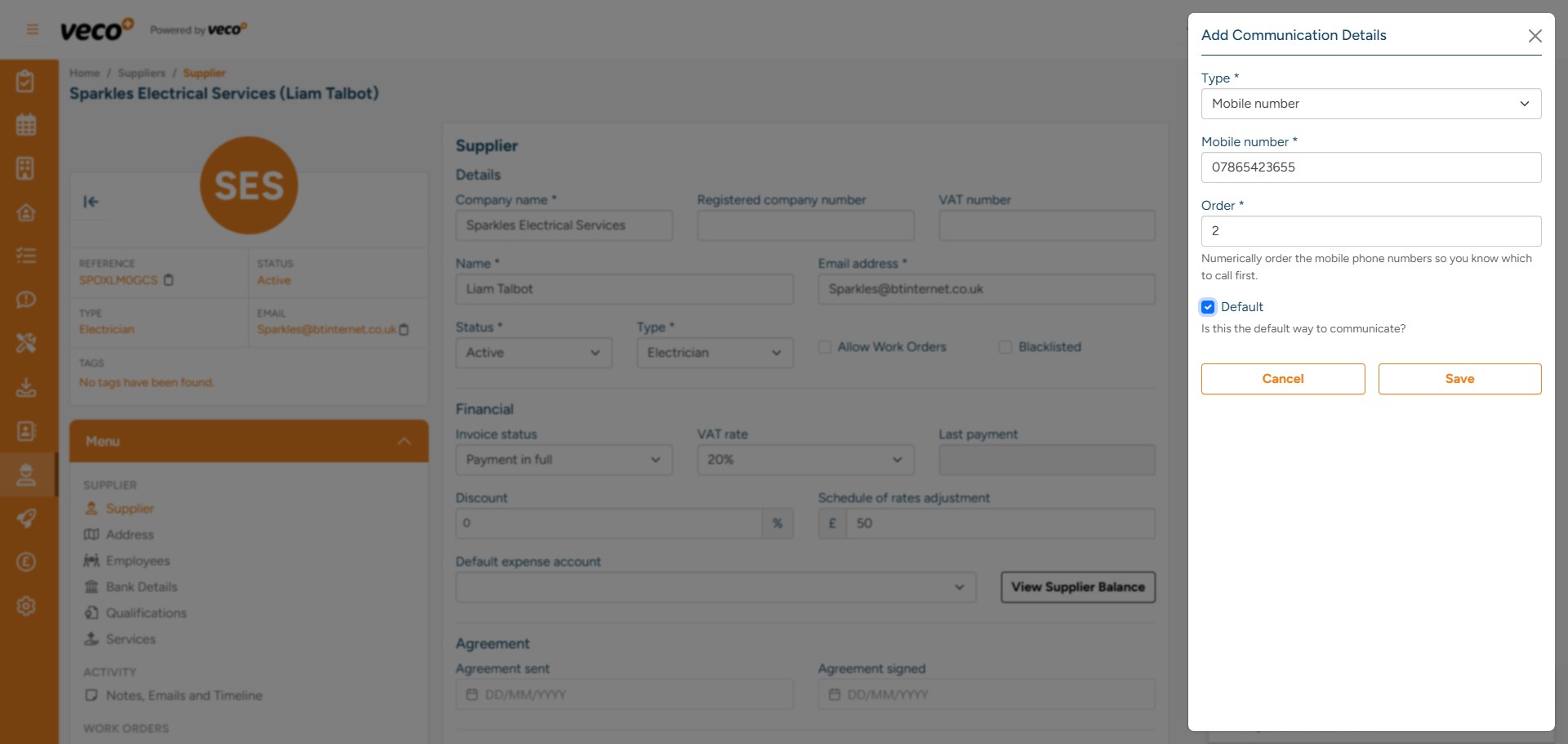Open the crossed tools sidebar icon

(26, 343)
